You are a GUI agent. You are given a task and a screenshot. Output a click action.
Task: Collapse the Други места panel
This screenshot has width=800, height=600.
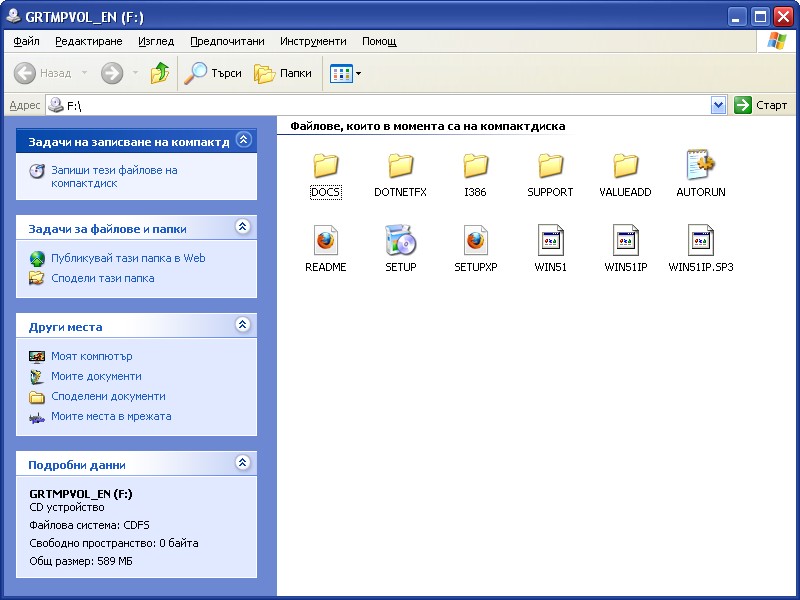click(x=243, y=324)
